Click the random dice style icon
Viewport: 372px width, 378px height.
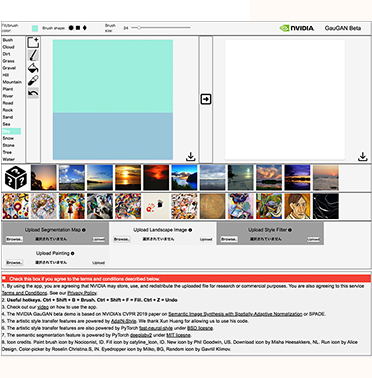[16, 178]
